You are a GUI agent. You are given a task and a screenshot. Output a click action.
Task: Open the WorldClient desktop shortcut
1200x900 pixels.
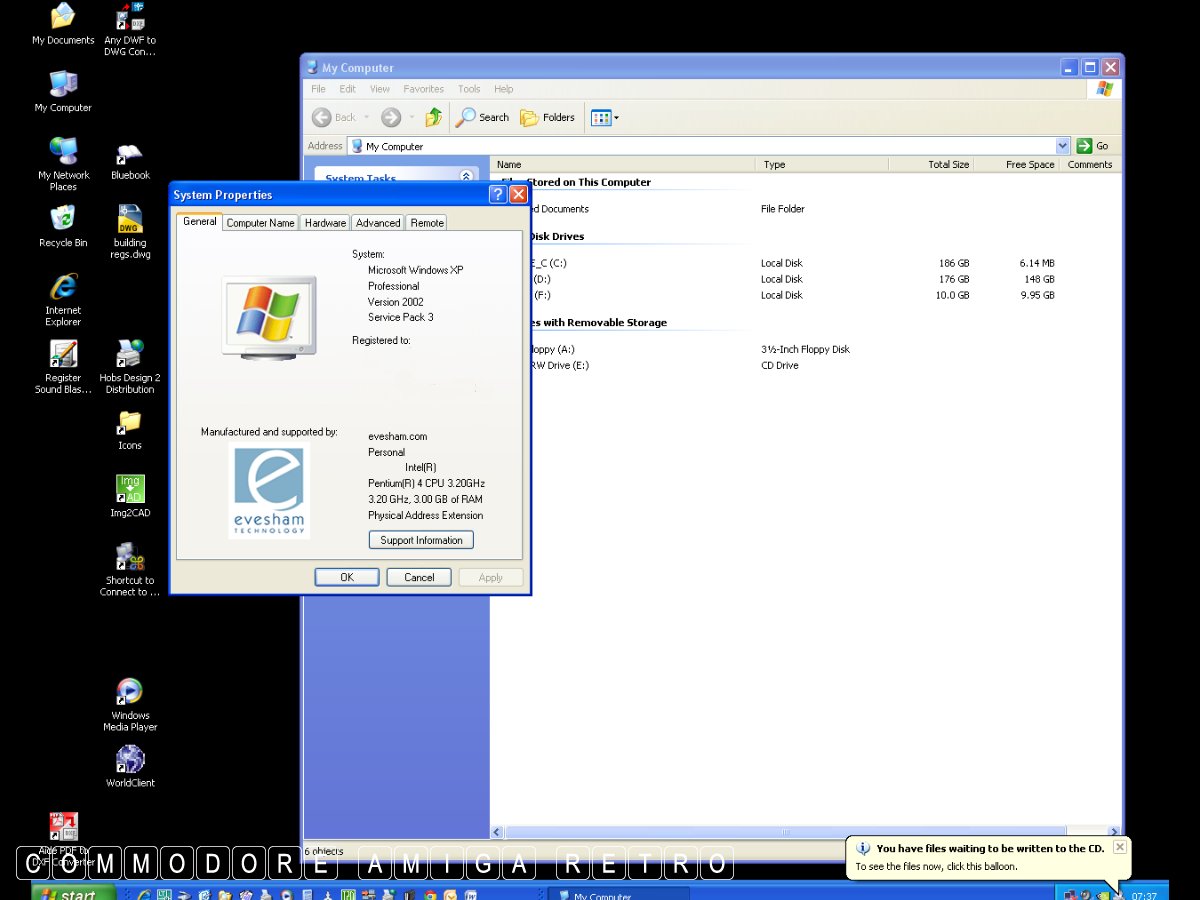(130, 760)
